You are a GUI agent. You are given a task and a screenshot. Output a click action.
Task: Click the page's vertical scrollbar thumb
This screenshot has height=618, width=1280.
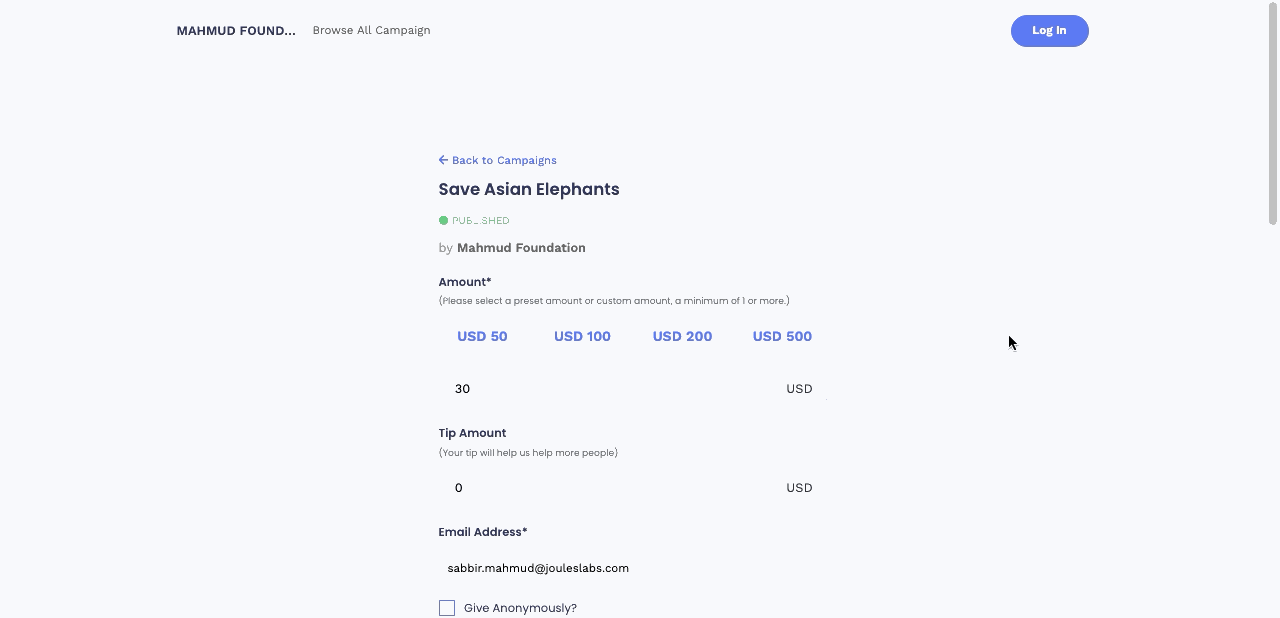pos(1273,113)
